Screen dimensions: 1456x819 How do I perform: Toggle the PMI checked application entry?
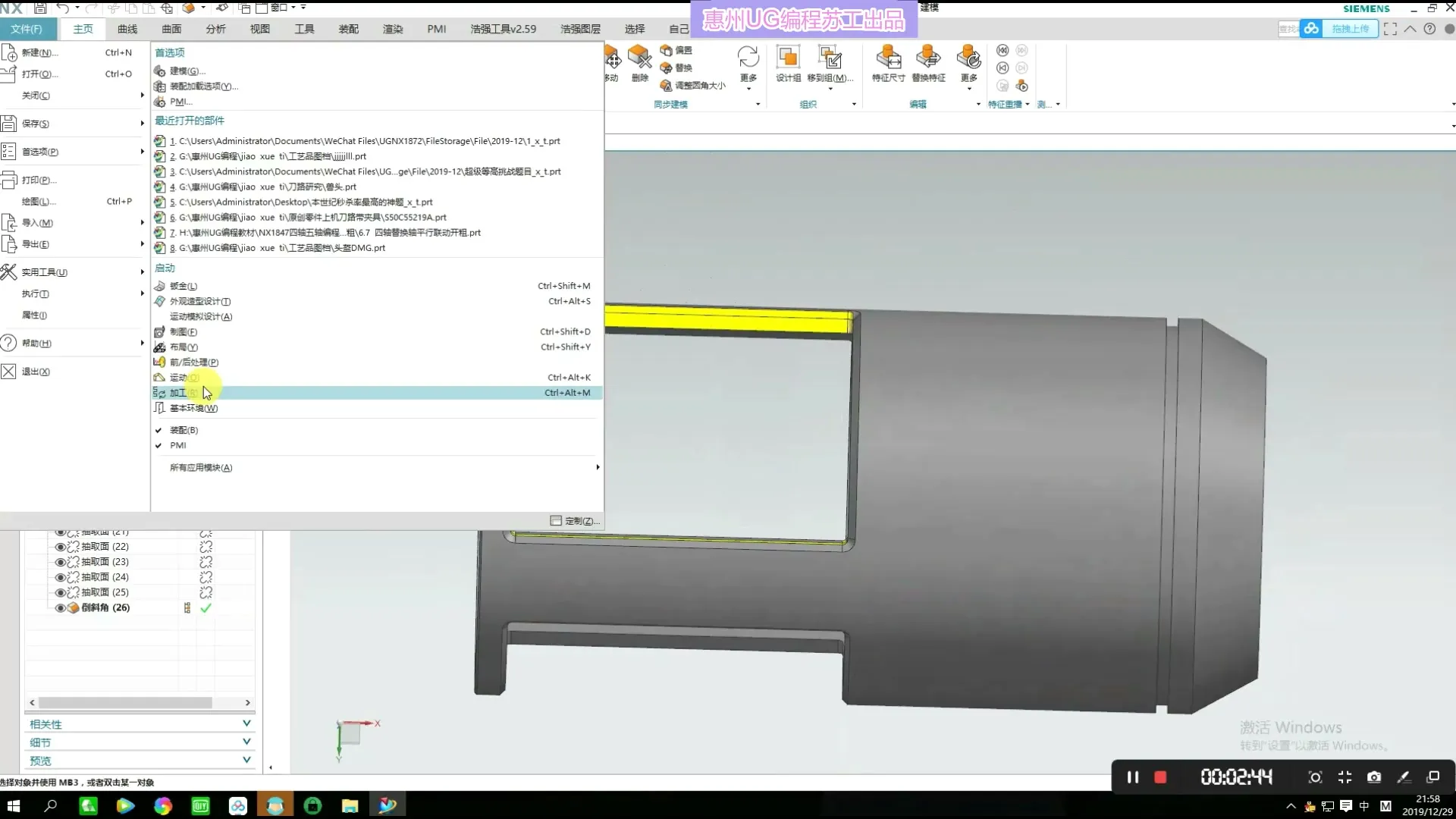pos(177,445)
